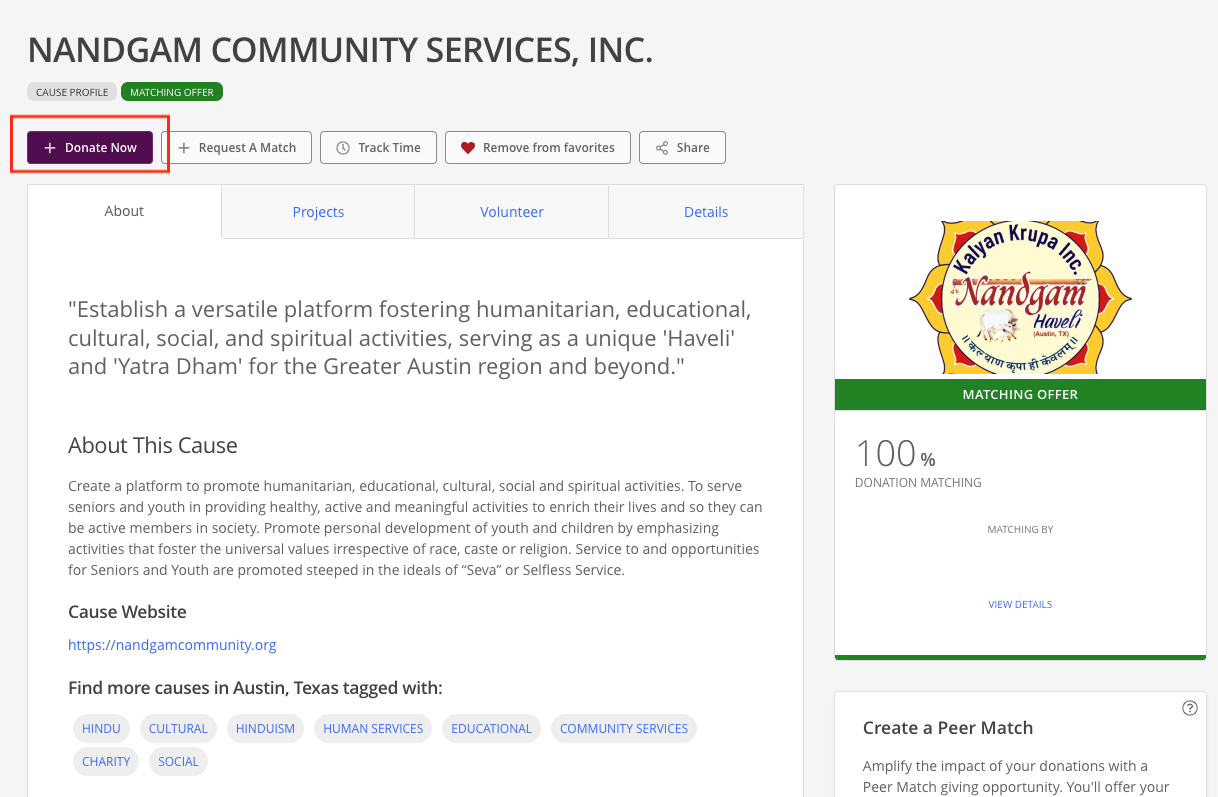Viewport: 1218px width, 797px height.
Task: Click the green MATCHING OFFER badge
Action: 172,92
